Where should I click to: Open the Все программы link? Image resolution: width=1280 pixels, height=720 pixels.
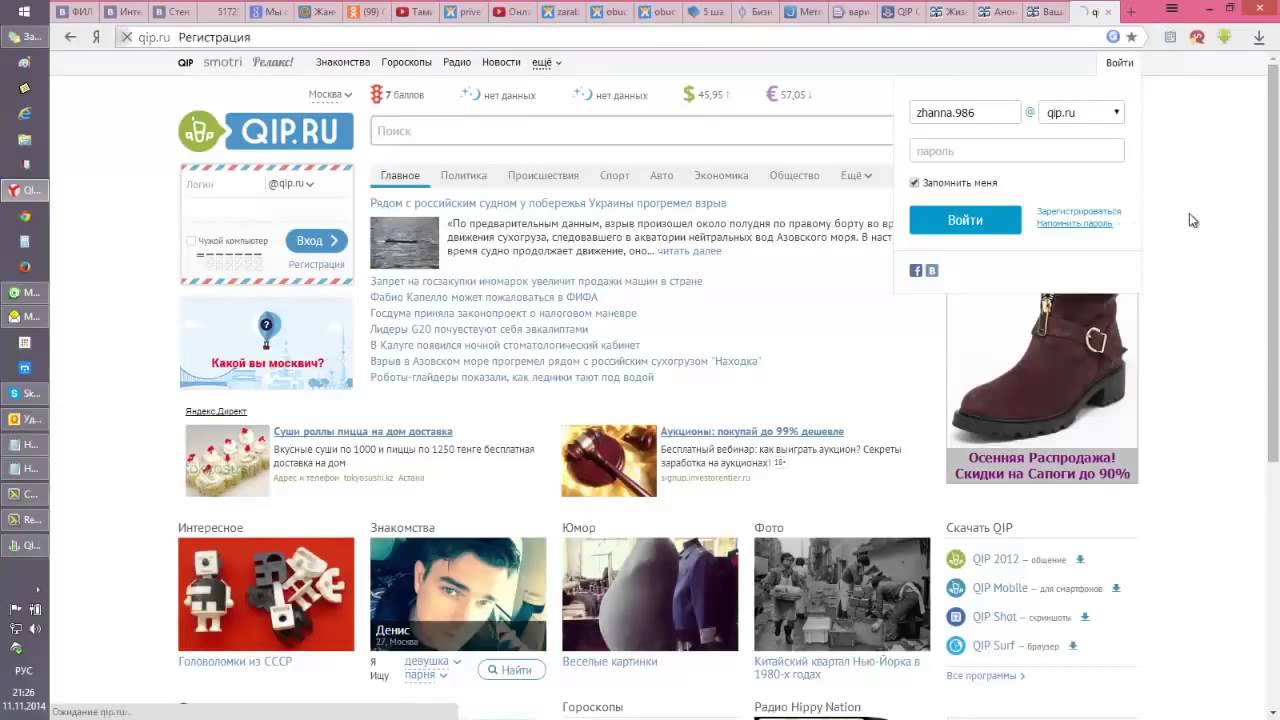pyautogui.click(x=985, y=676)
